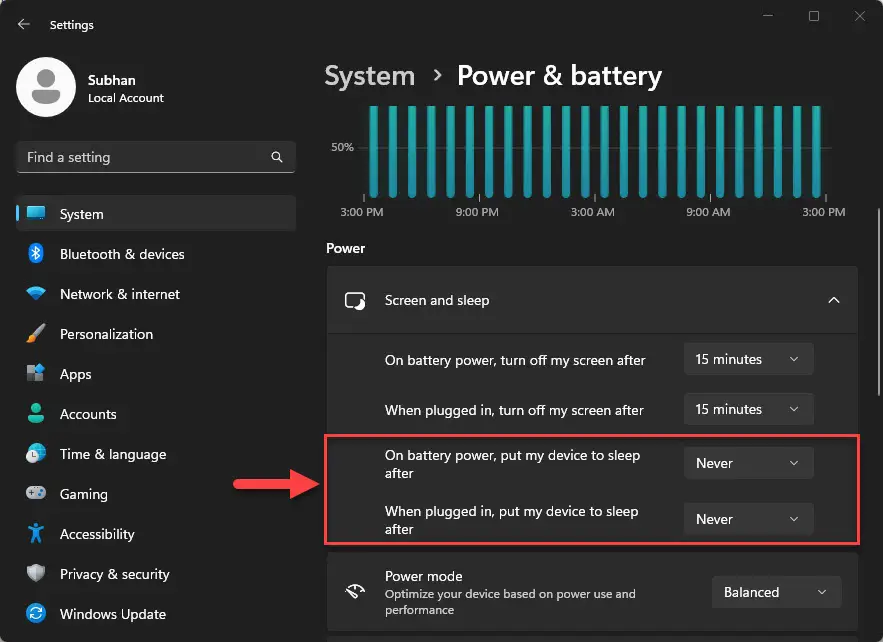Click the Bluetooth icon in sidebar
883x642 pixels.
click(x=36, y=253)
